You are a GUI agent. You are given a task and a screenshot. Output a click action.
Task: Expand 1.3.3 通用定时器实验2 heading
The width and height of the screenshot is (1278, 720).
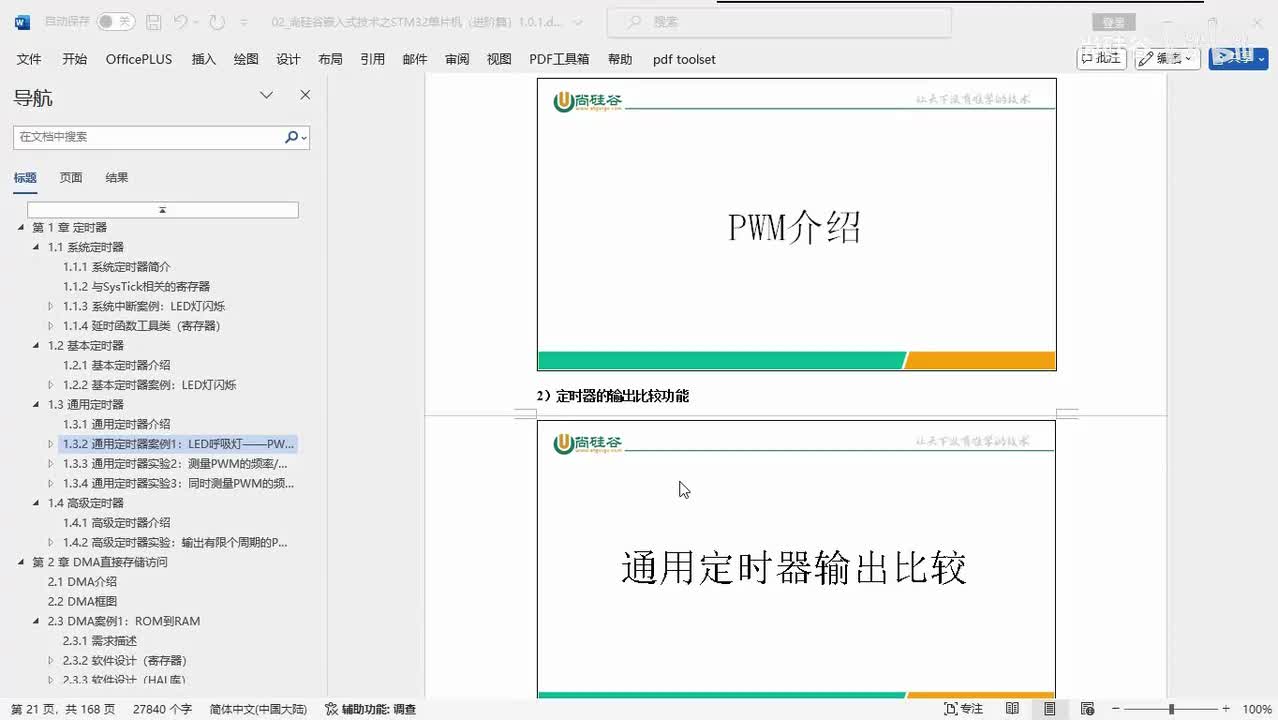click(x=52, y=463)
